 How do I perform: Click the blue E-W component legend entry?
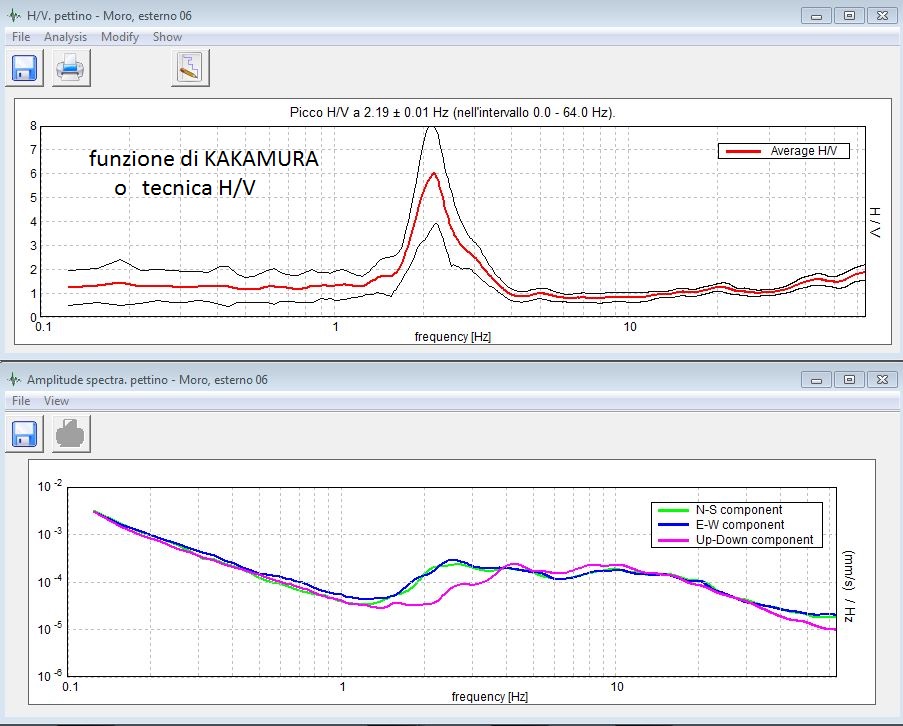coord(735,525)
